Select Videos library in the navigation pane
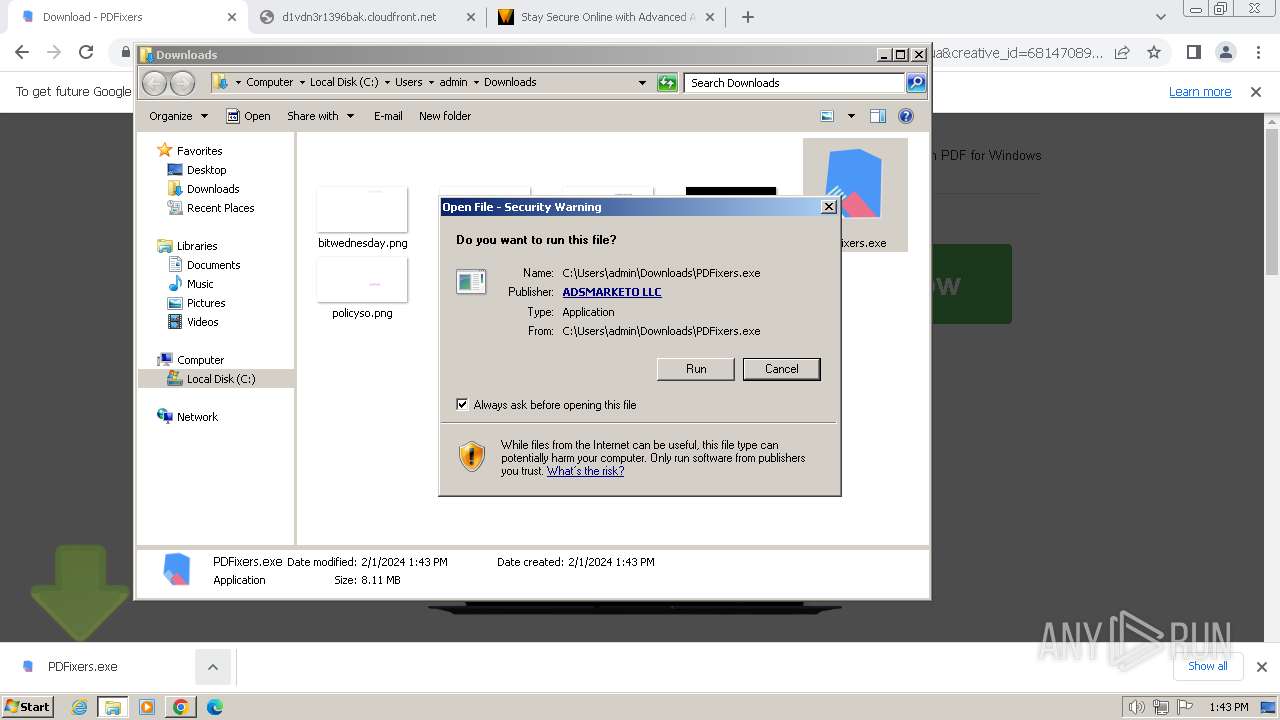Viewport: 1280px width, 720px height. pyautogui.click(x=193, y=322)
